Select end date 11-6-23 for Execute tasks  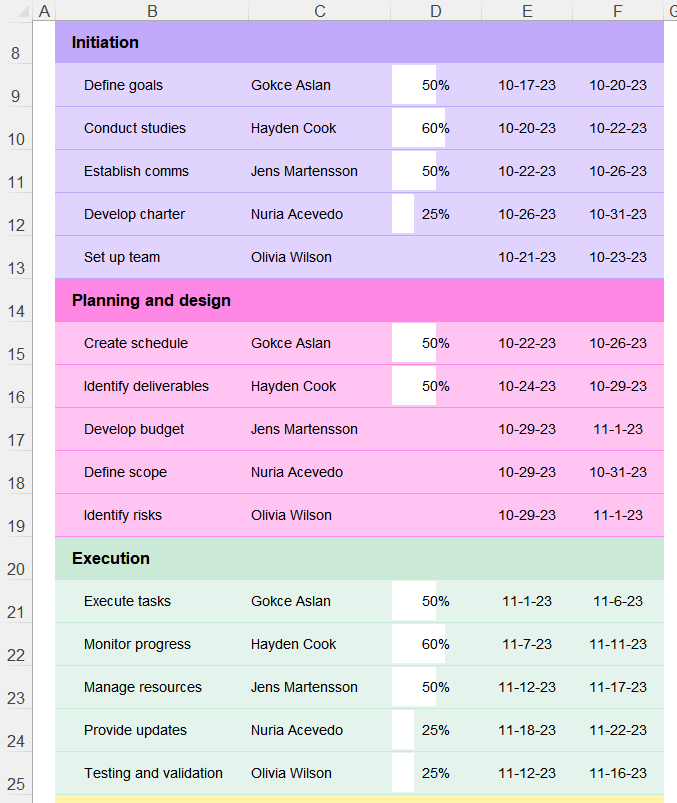(x=618, y=601)
